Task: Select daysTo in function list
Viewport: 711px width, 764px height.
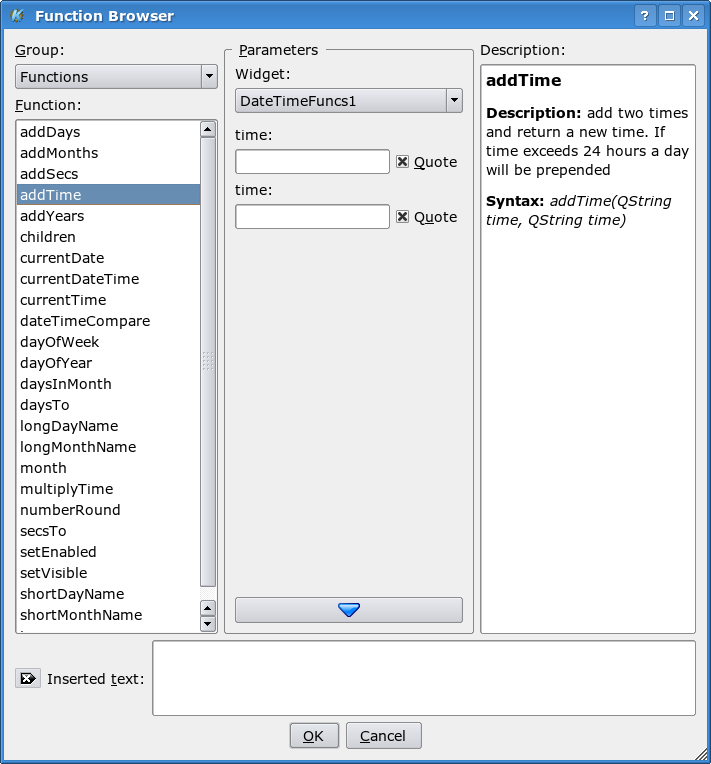Action: click(108, 404)
